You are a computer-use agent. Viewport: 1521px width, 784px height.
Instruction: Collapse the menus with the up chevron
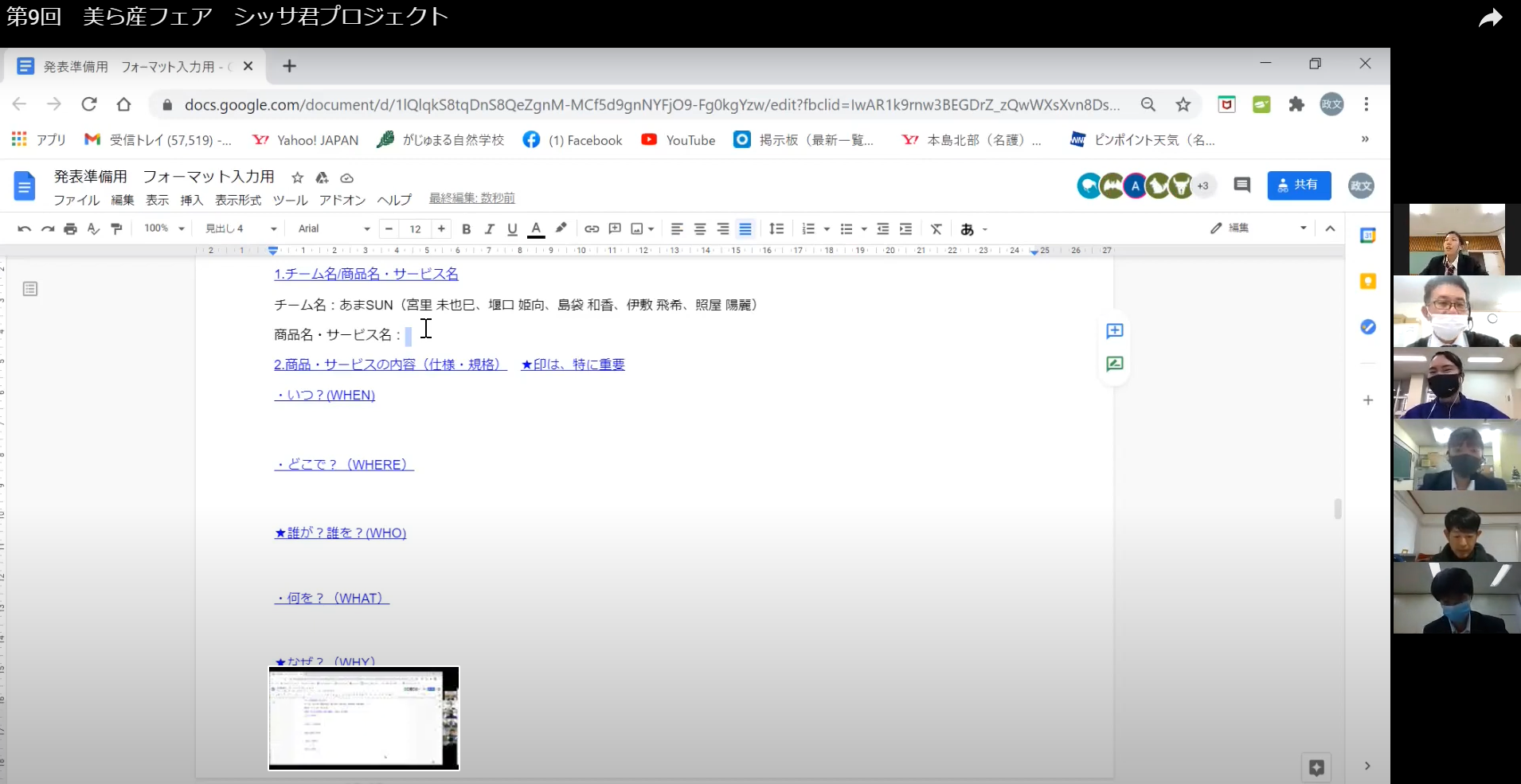(x=1330, y=228)
